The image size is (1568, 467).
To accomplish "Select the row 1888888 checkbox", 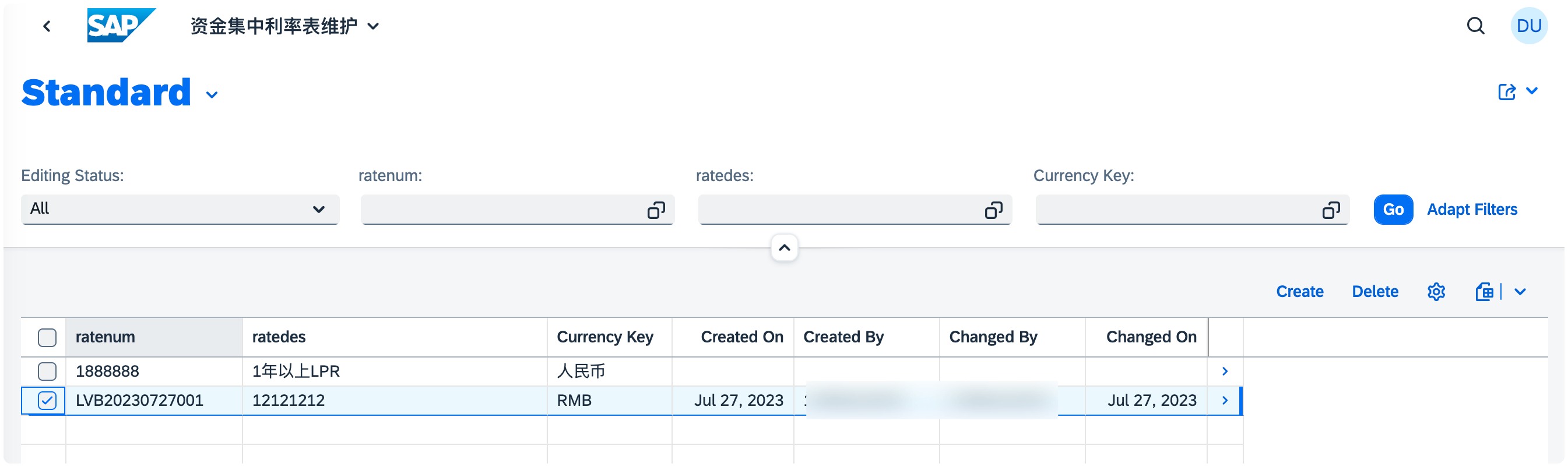I will coord(47,372).
